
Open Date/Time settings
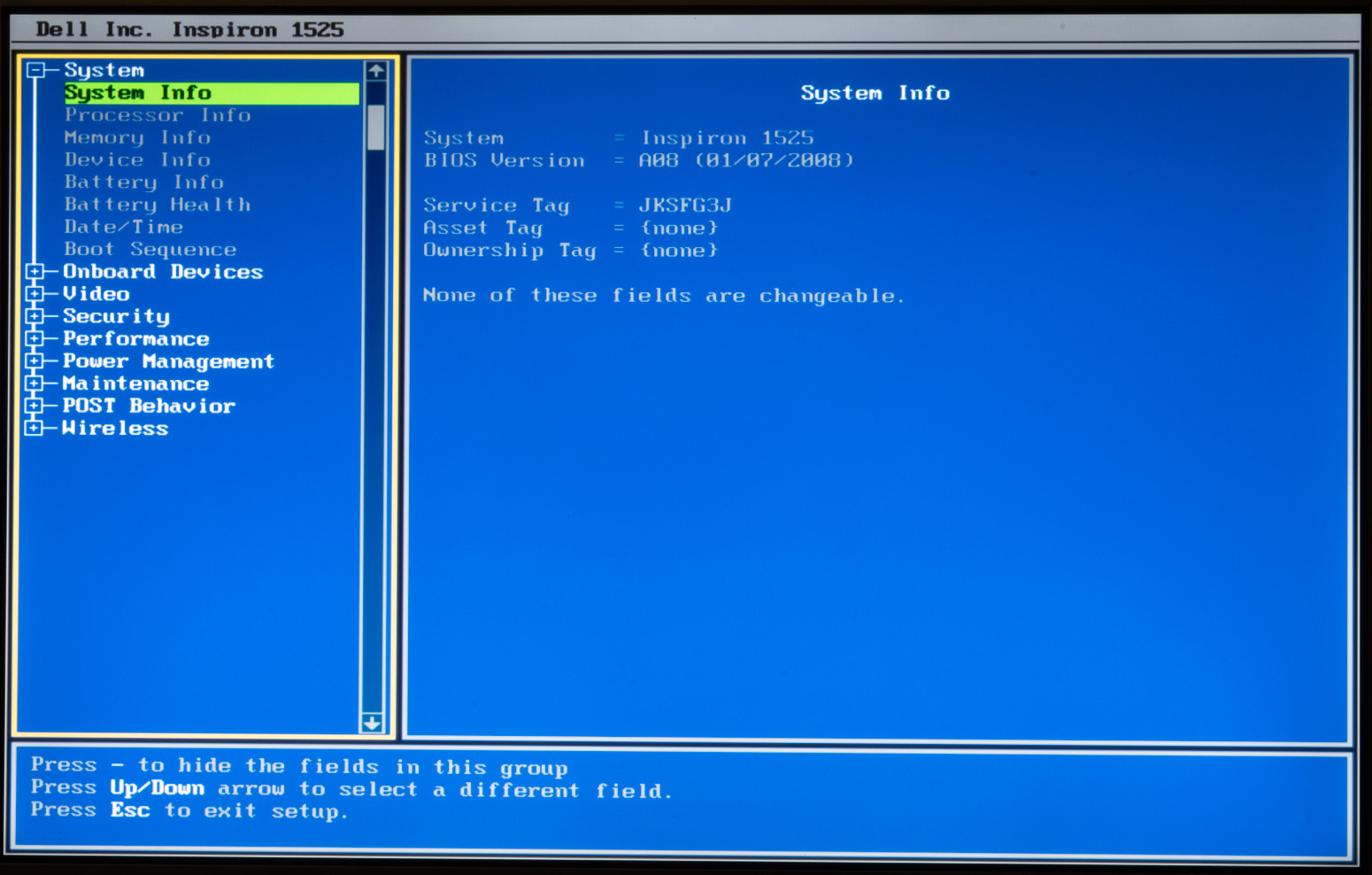click(124, 227)
